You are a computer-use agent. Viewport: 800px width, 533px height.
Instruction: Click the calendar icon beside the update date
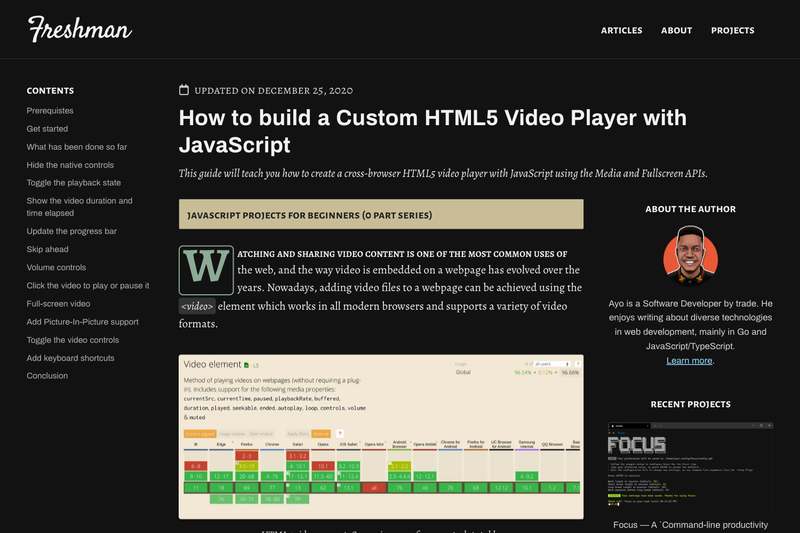tap(184, 90)
